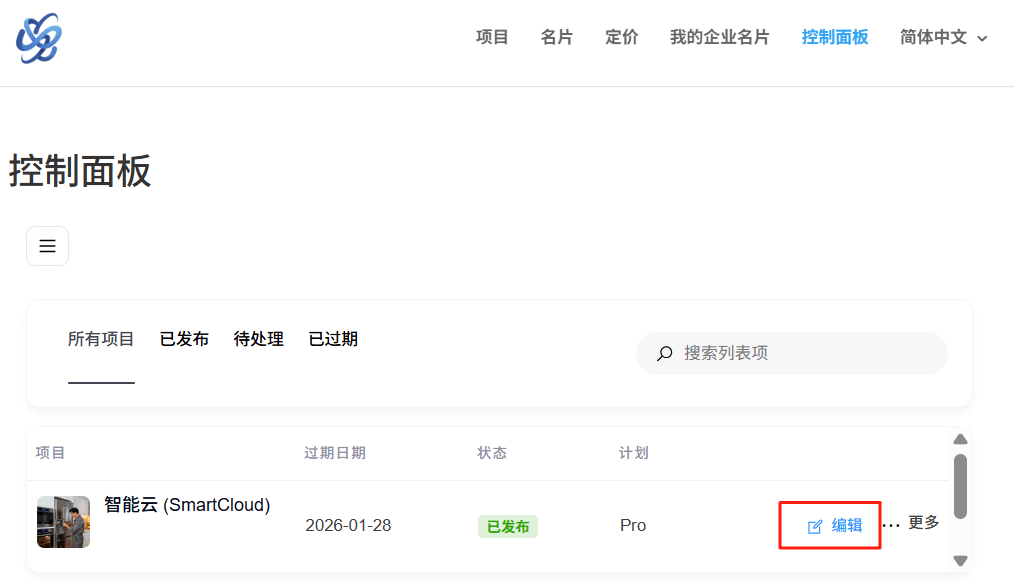
Task: Open the 智能云 project thumbnail
Action: click(63, 522)
